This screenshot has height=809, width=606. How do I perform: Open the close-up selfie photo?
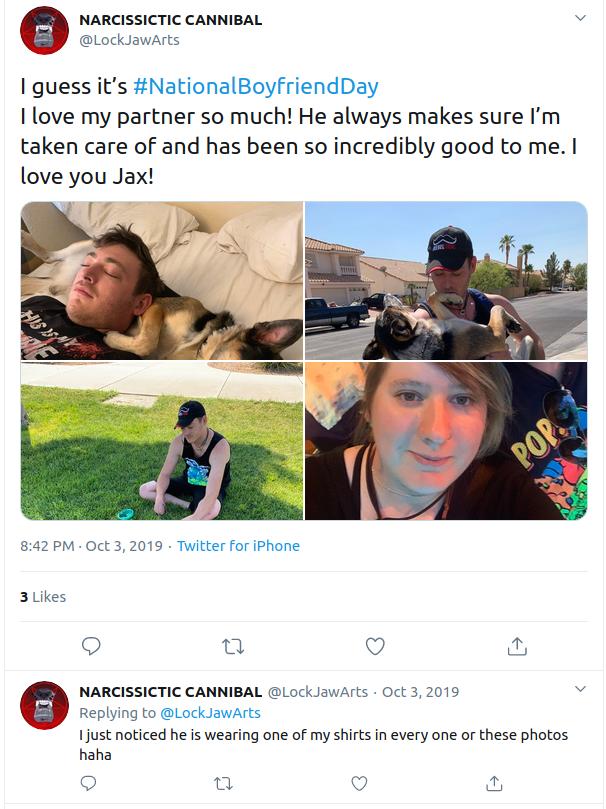click(447, 441)
